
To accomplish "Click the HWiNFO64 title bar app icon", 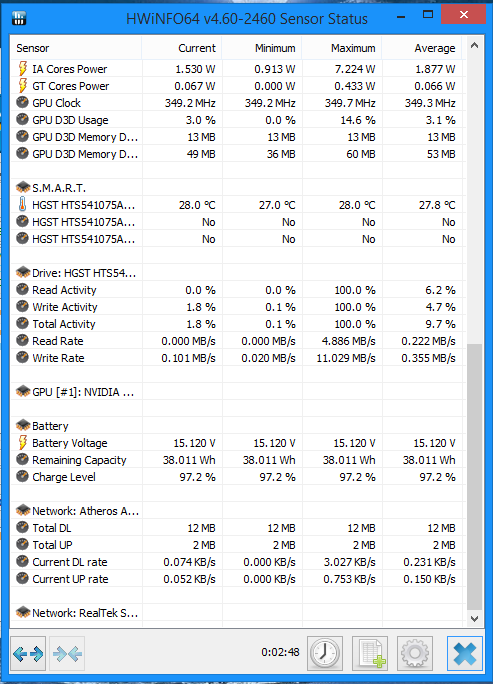I will tap(19, 18).
